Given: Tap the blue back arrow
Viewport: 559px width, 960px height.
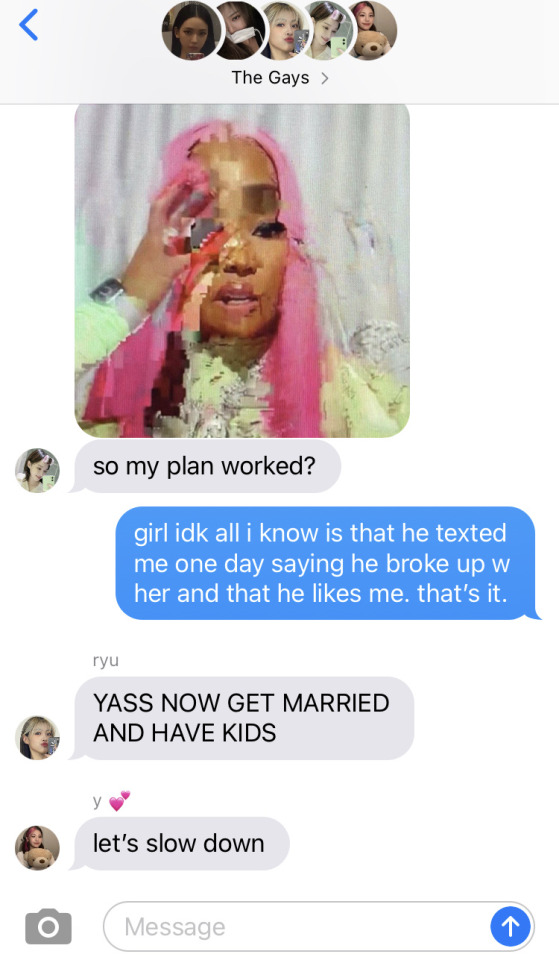Looking at the screenshot, I should 29,25.
